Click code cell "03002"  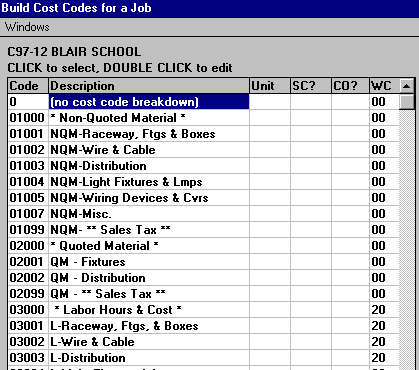pos(28,342)
